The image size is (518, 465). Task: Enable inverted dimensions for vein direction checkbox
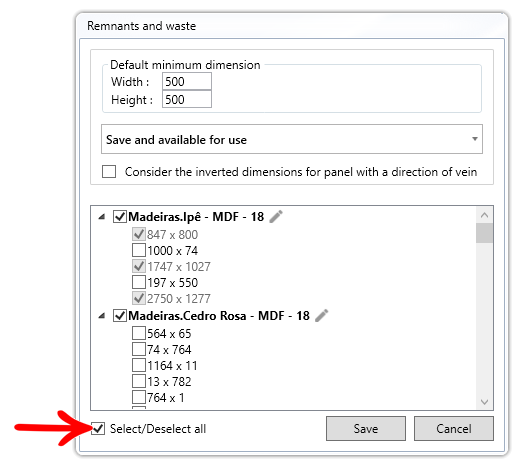pyautogui.click(x=109, y=172)
